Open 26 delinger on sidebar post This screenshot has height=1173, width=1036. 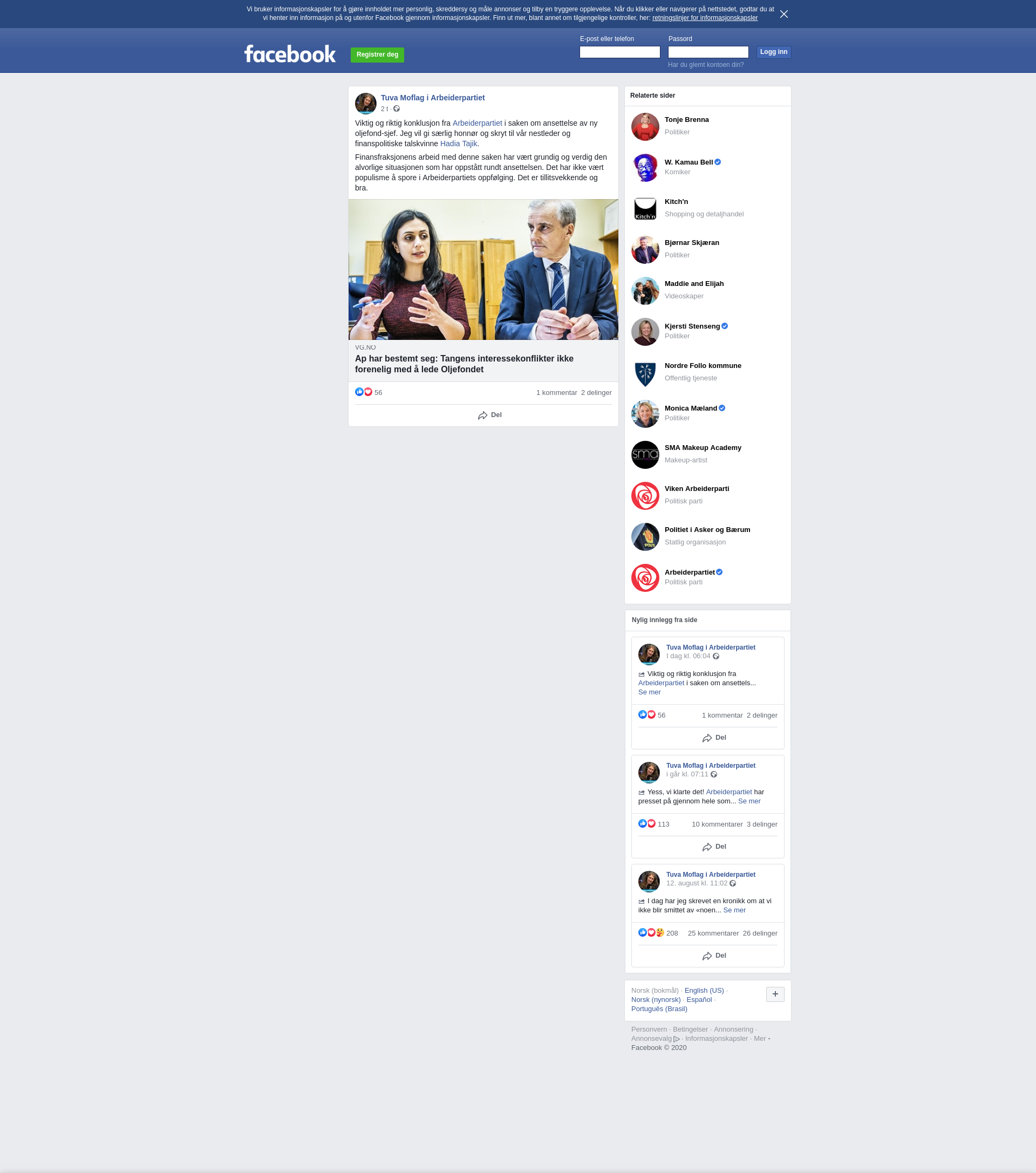click(x=759, y=933)
